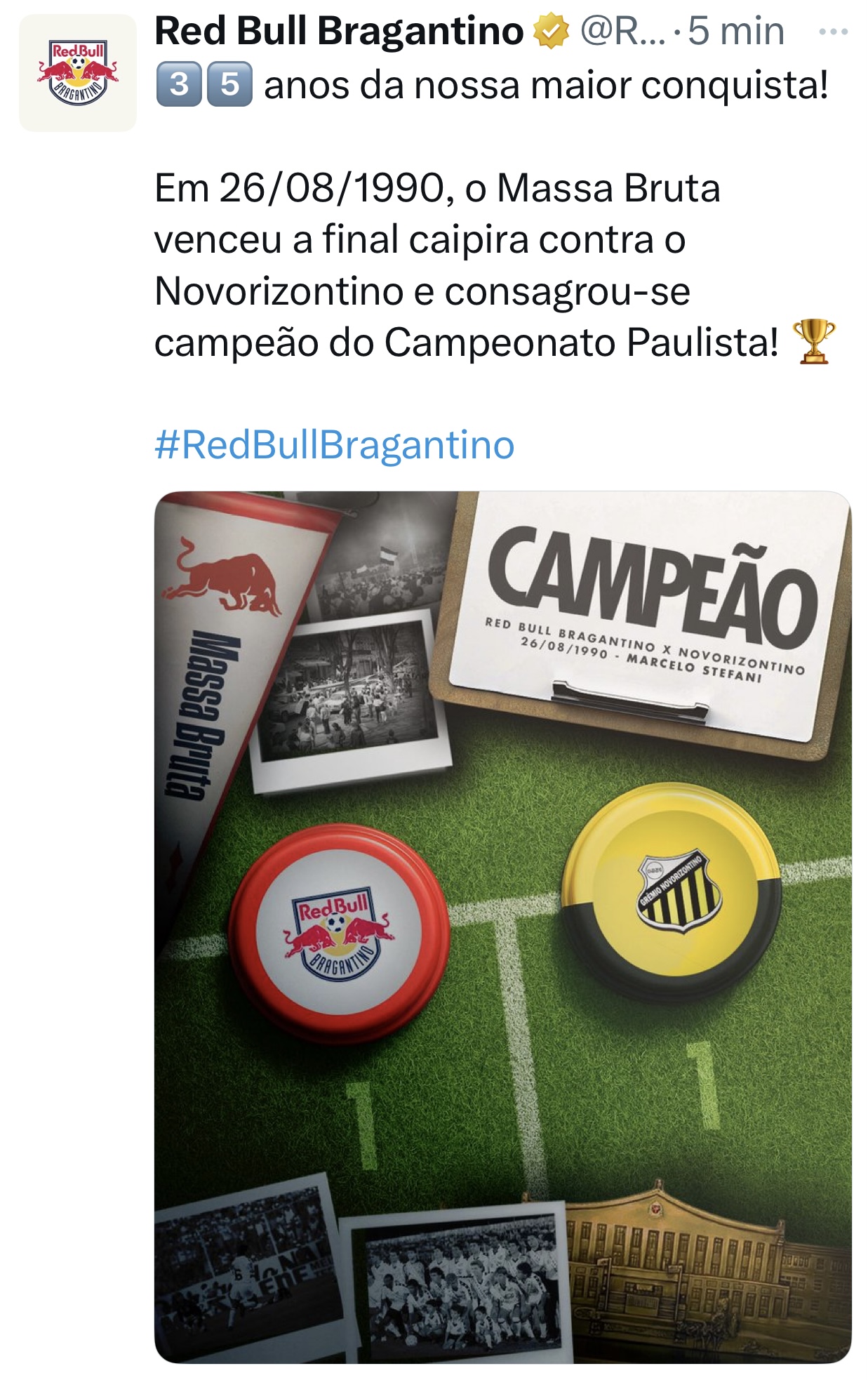Click the trophy emoji in tweet
The image size is (868, 1380).
813,342
